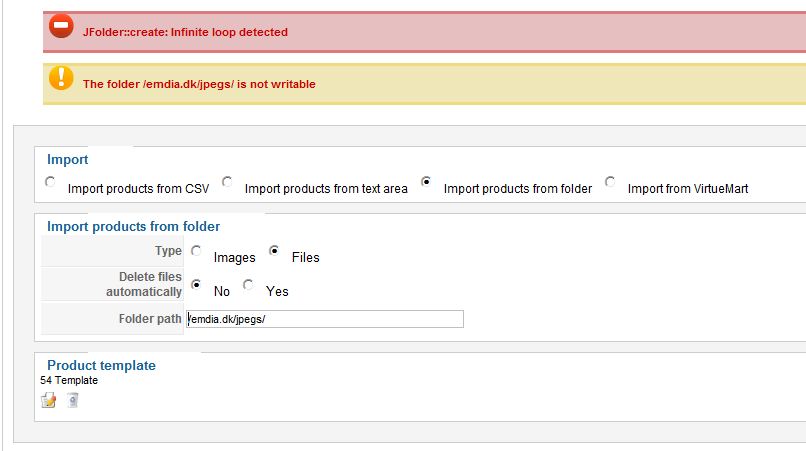
Task: Set Delete files automatically to Yes
Action: [248, 284]
